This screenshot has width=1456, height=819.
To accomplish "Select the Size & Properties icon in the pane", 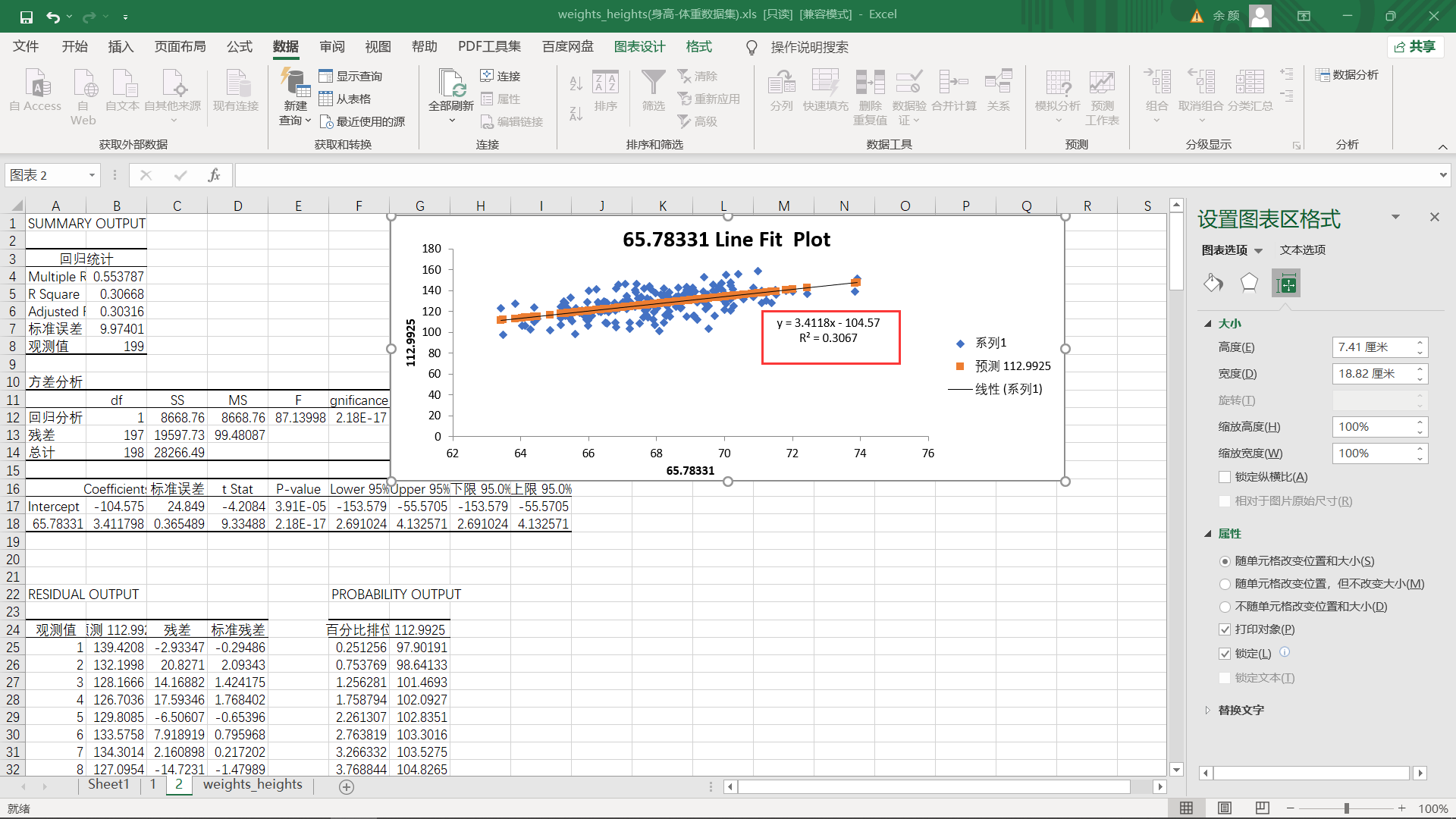I will pos(1286,284).
